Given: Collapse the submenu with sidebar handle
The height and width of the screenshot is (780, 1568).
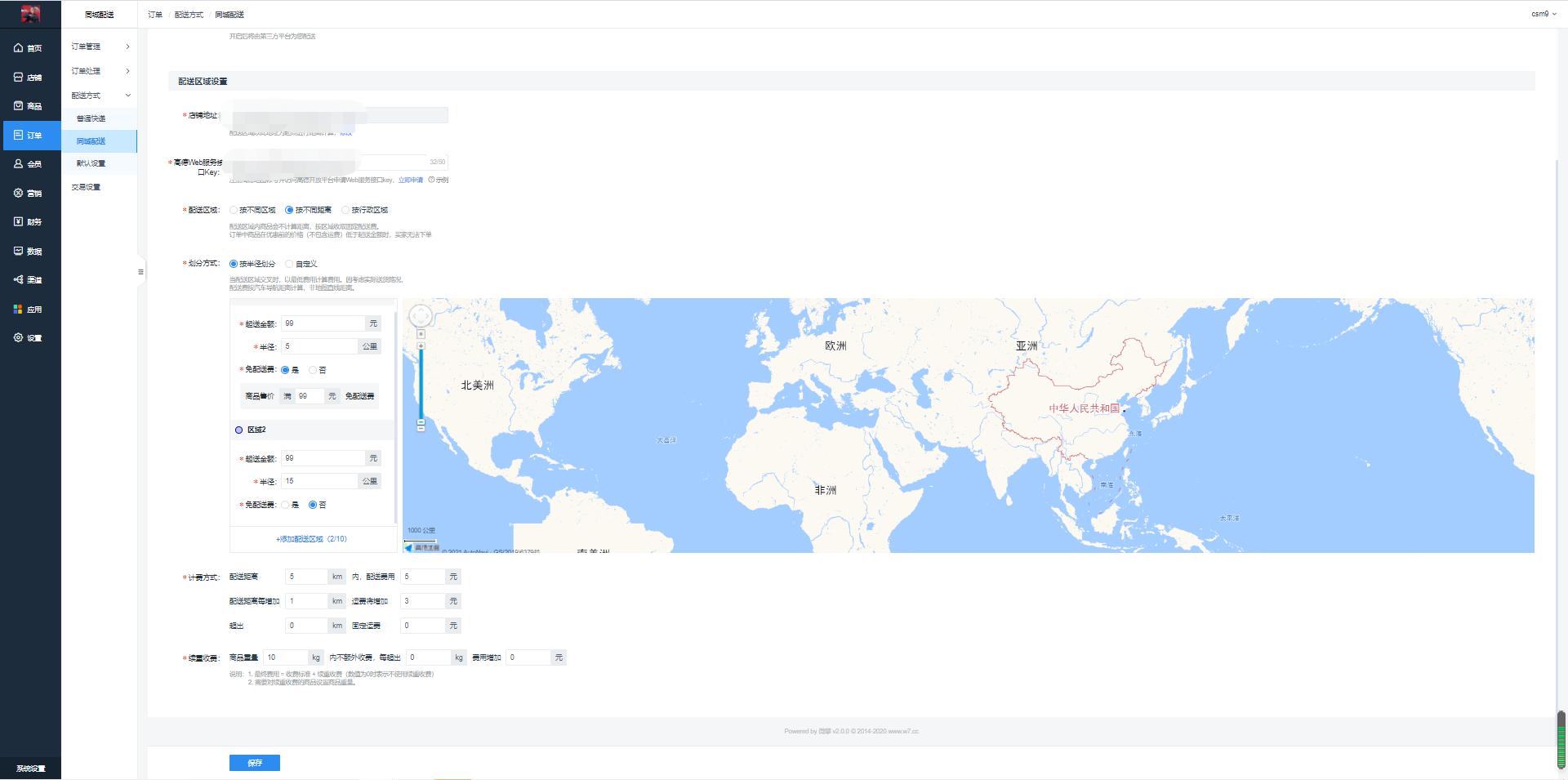Looking at the screenshot, I should click(140, 272).
